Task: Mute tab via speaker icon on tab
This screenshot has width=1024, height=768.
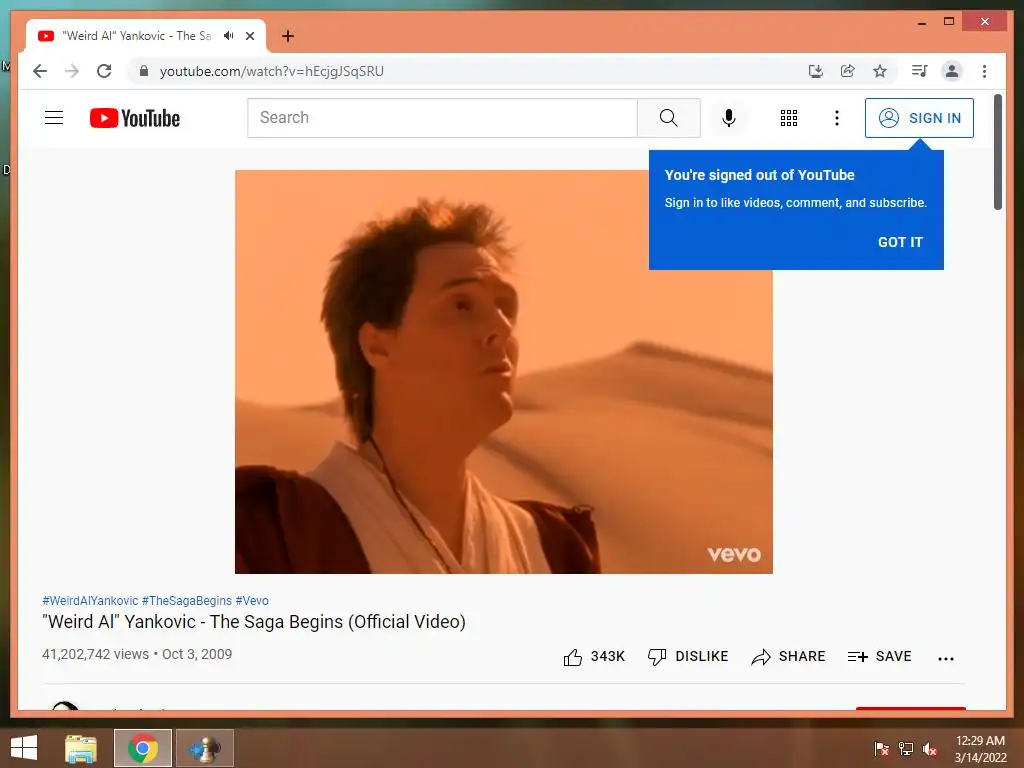Action: (229, 36)
